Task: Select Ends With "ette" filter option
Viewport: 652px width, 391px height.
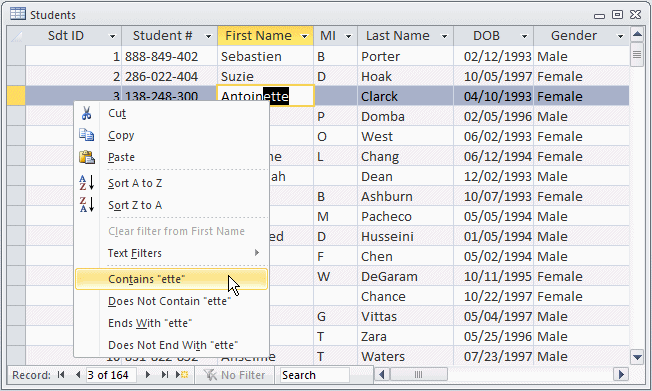Action: [x=171, y=323]
